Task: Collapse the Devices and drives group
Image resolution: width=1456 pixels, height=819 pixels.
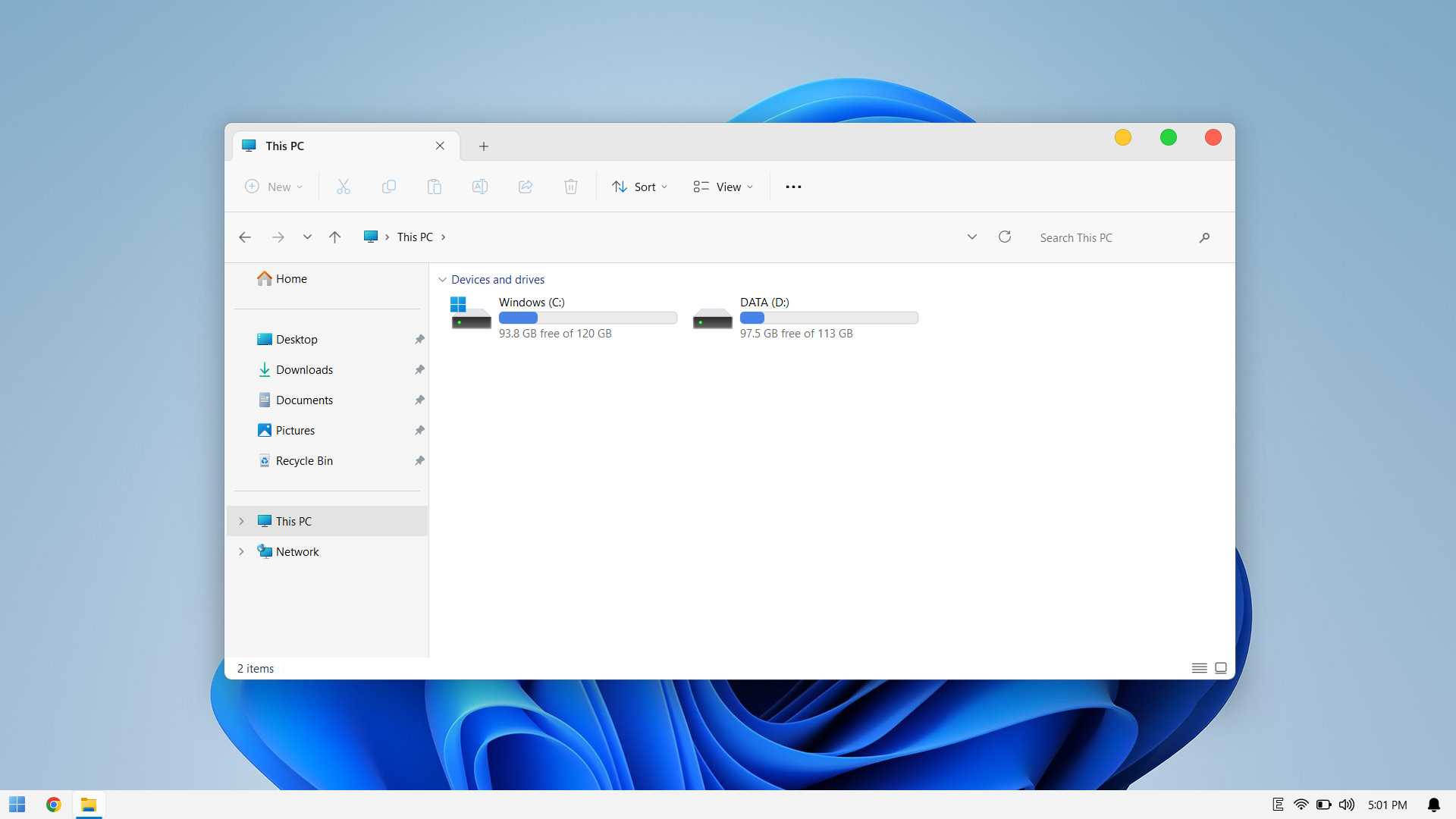Action: [443, 280]
